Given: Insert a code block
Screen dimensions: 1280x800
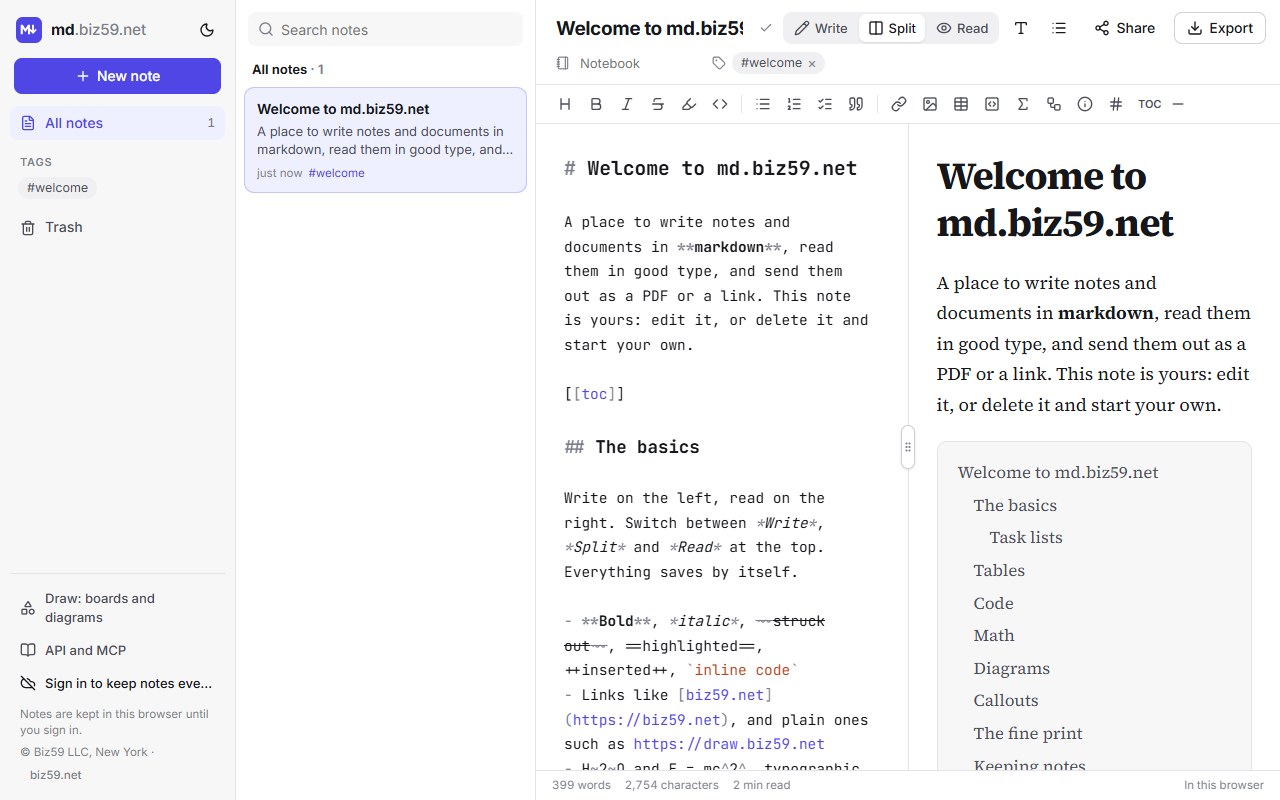Looking at the screenshot, I should 992,104.
